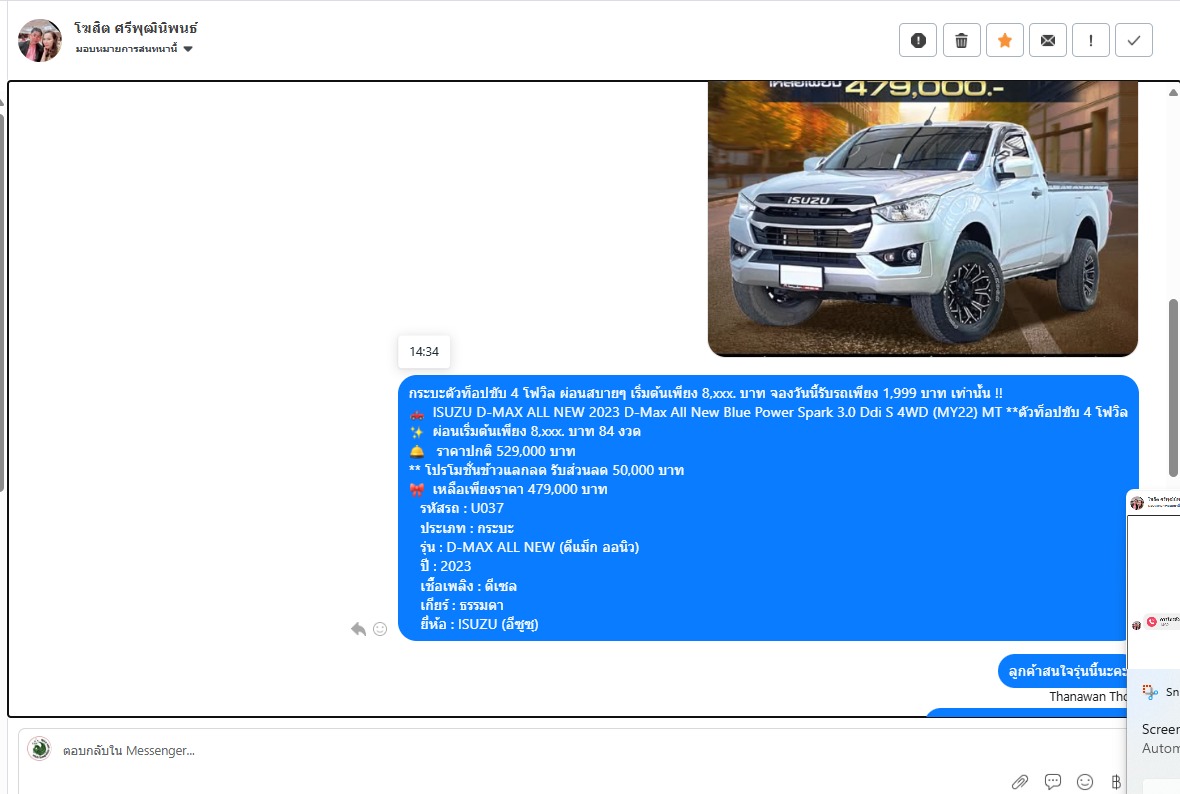
Task: Delete conversation with the trash icon
Action: [x=961, y=41]
